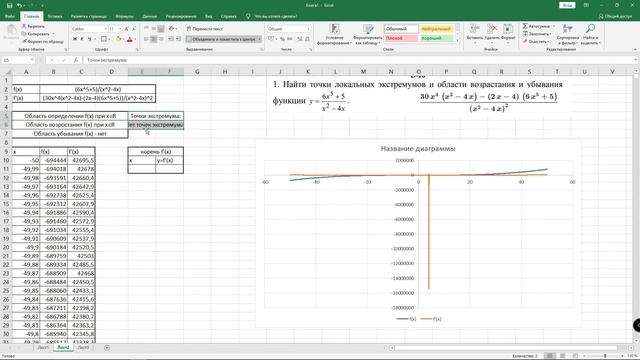Viewport: 640px width, 360px height.
Task: Toggle Переносить текст wrap text
Action: [204, 29]
